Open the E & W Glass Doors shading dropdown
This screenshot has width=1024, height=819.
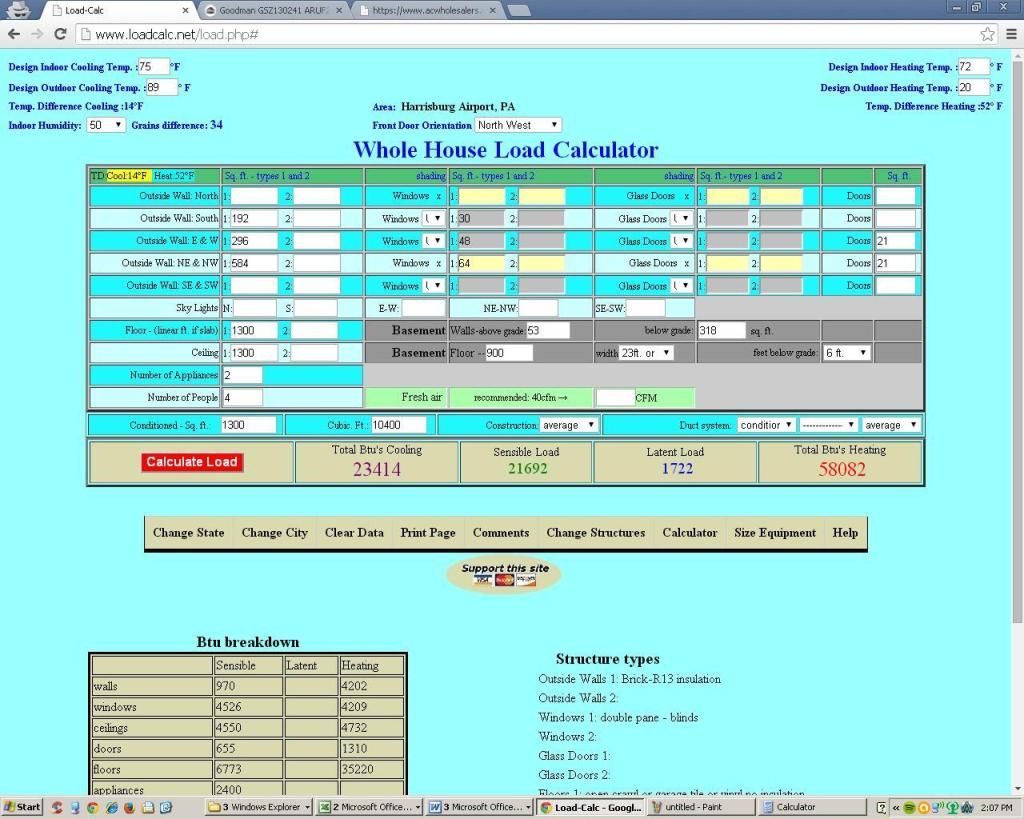pyautogui.click(x=680, y=241)
